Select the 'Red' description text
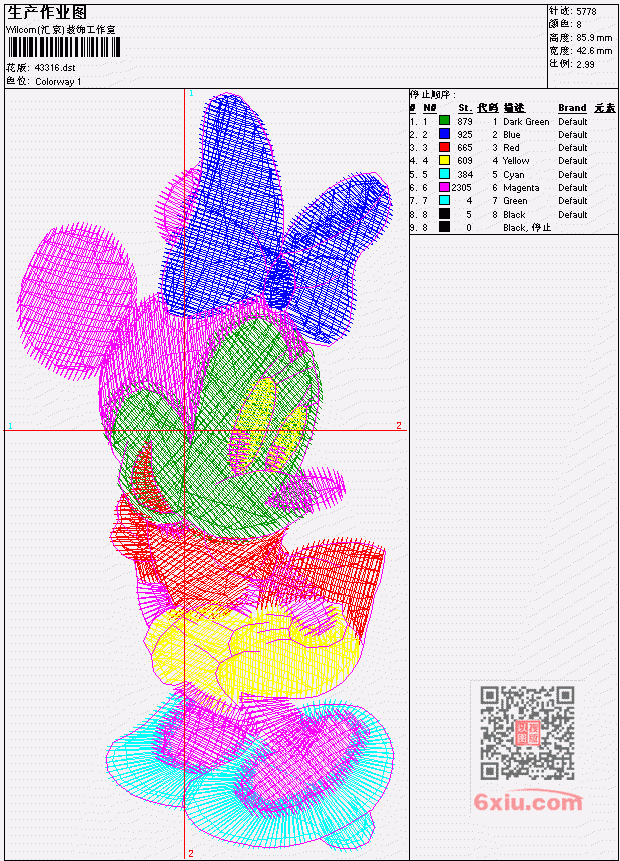This screenshot has width=620, height=861. tap(511, 148)
